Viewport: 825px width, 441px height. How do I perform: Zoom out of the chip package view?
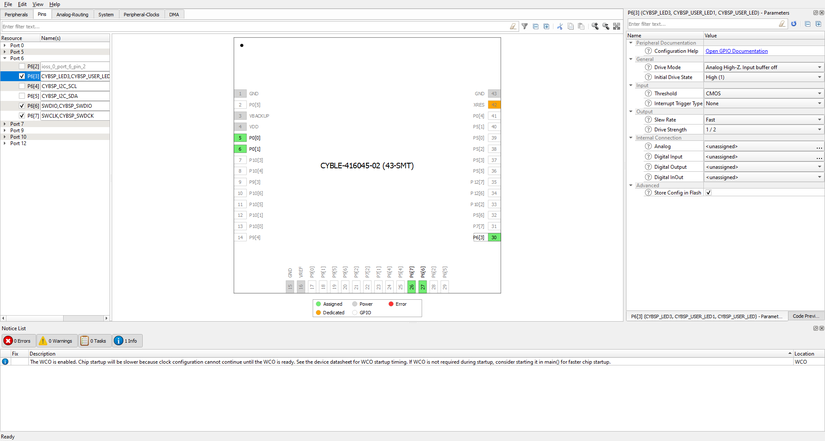606,26
